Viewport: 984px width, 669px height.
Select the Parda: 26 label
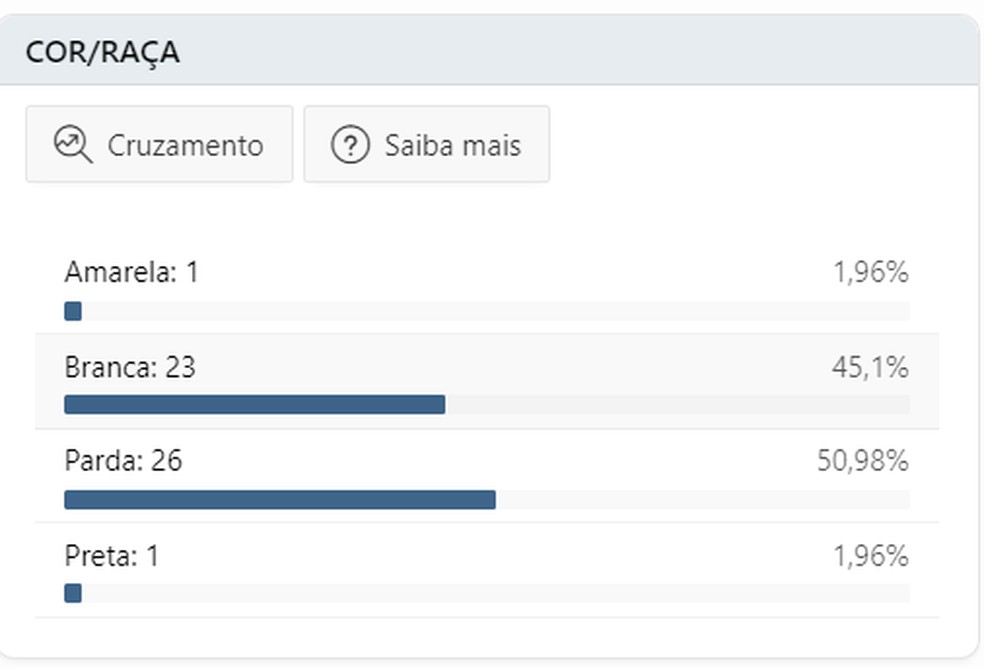coord(123,461)
